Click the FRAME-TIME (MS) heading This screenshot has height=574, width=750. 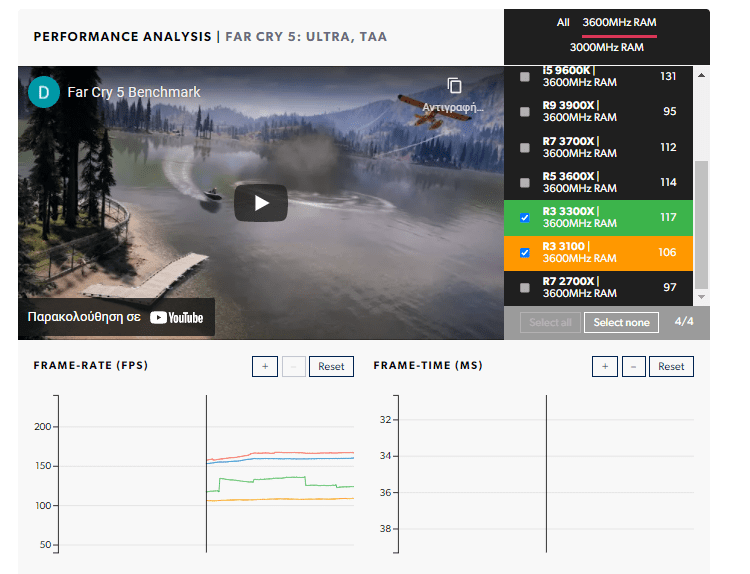click(x=428, y=365)
